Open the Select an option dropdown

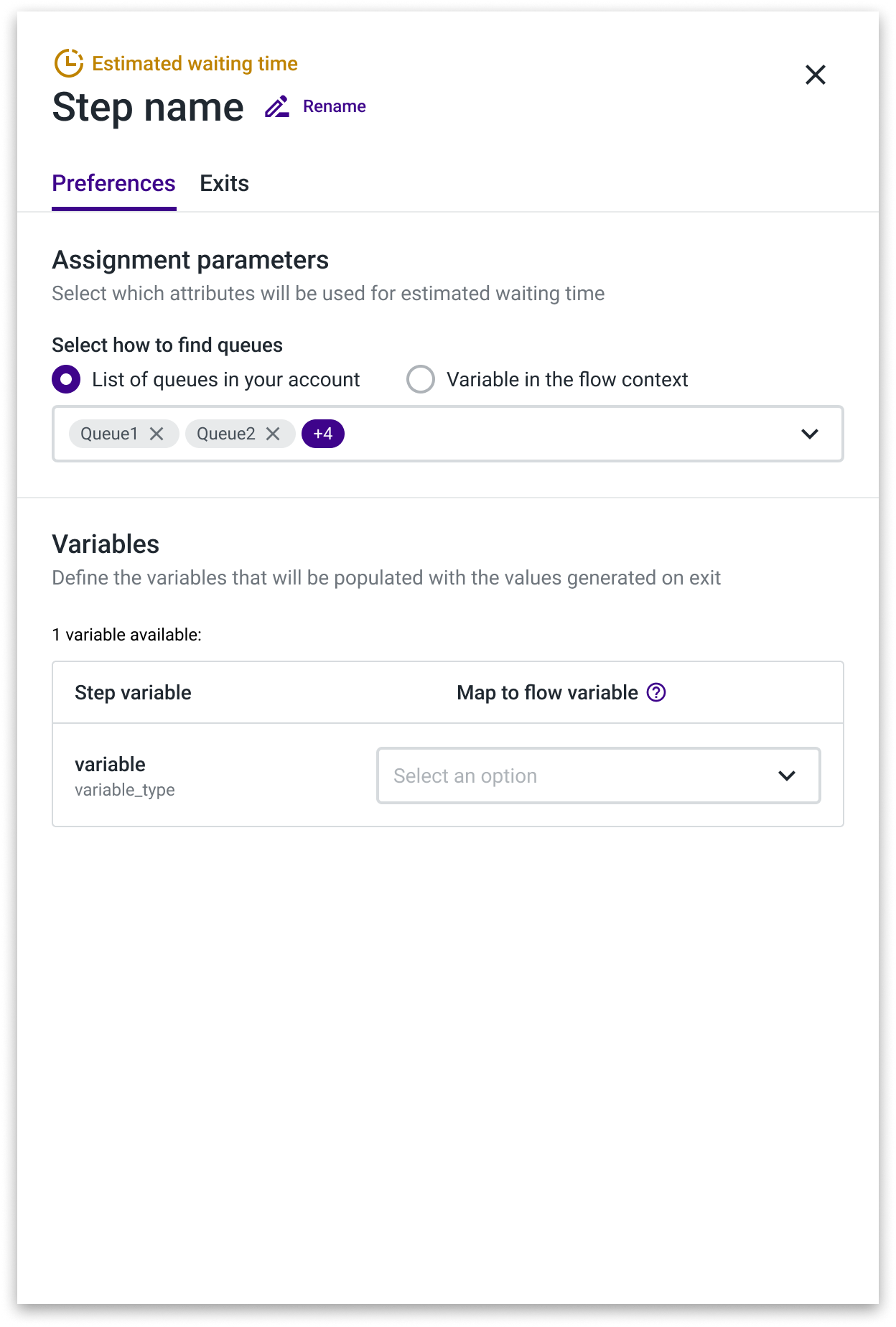(599, 776)
